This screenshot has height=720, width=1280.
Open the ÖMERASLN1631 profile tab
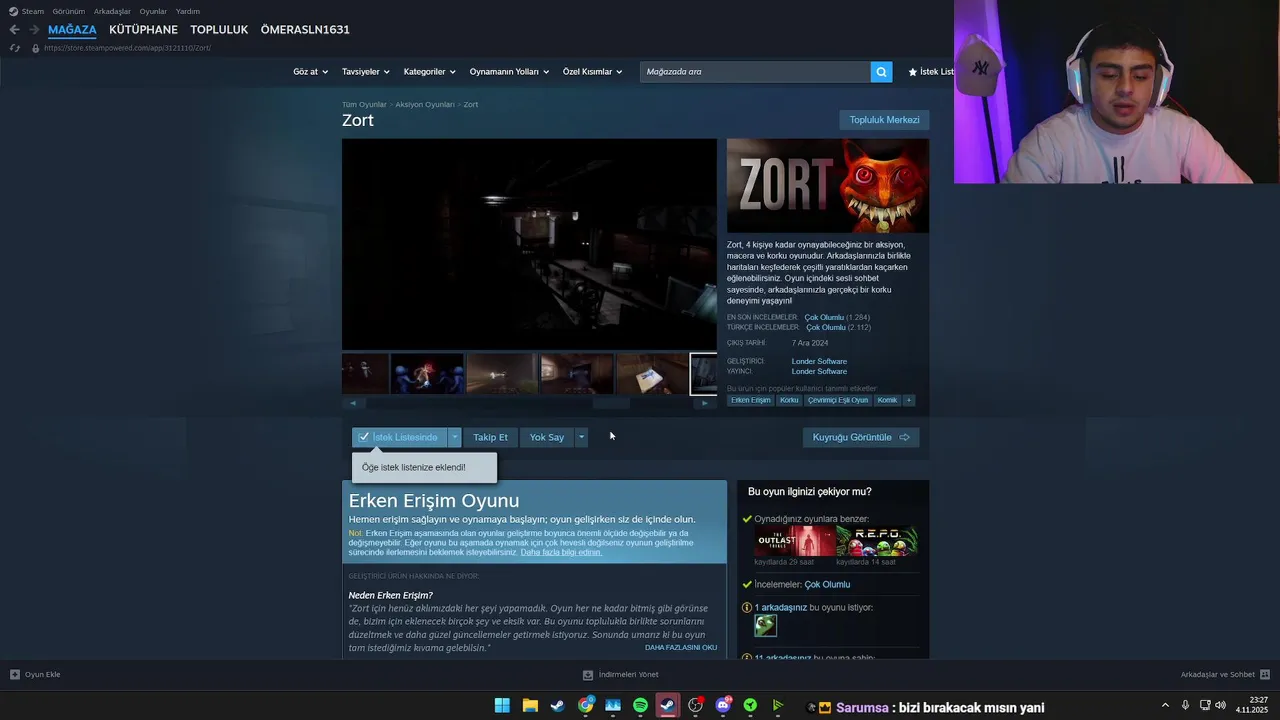(x=305, y=30)
